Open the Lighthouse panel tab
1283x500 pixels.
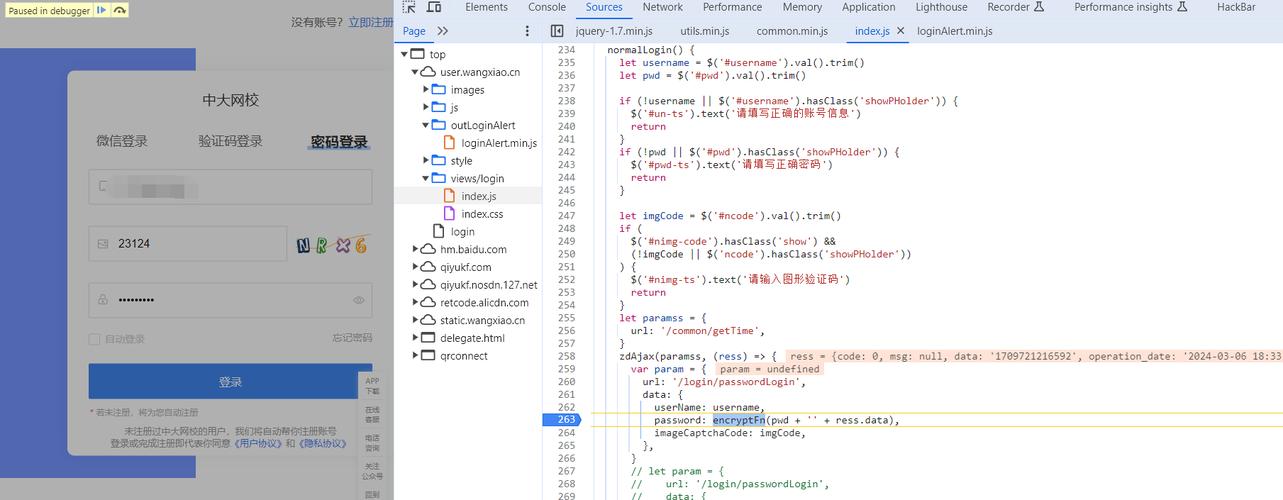click(x=941, y=7)
